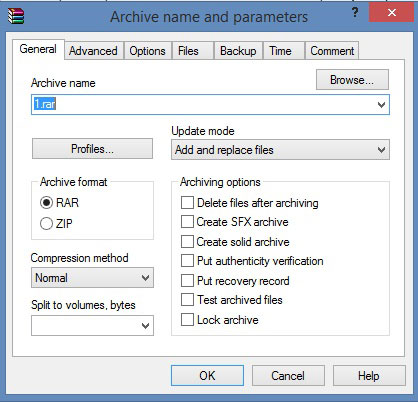This screenshot has height=402, width=418.
Task: Click the Compression method label
Action: (x=79, y=258)
